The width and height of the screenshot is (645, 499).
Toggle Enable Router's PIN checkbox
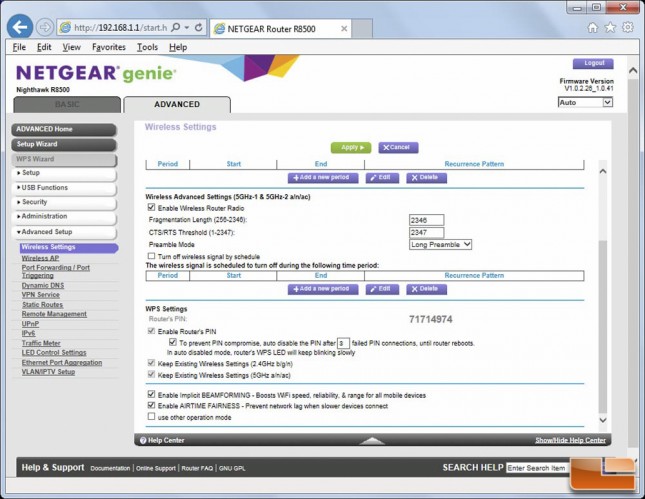(151, 331)
